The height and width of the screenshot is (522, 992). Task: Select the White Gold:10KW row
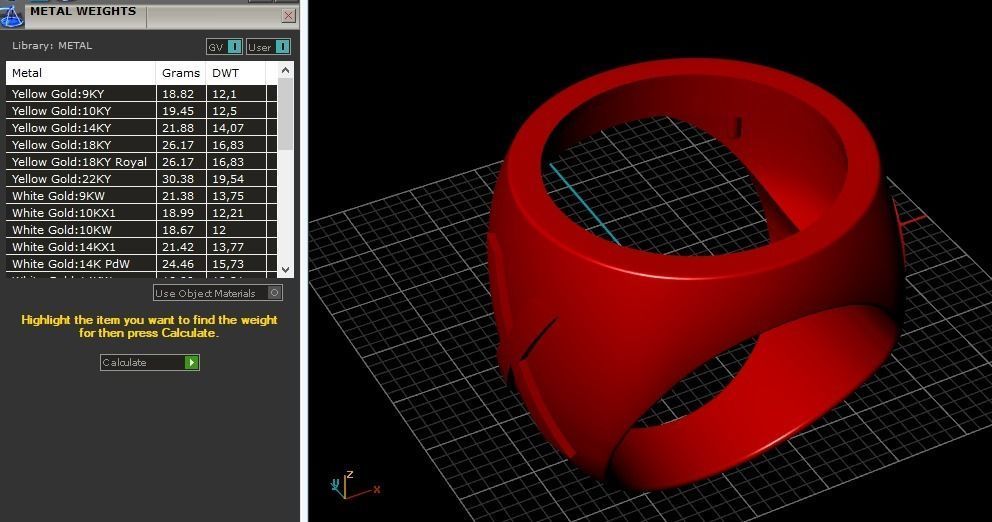(x=142, y=230)
